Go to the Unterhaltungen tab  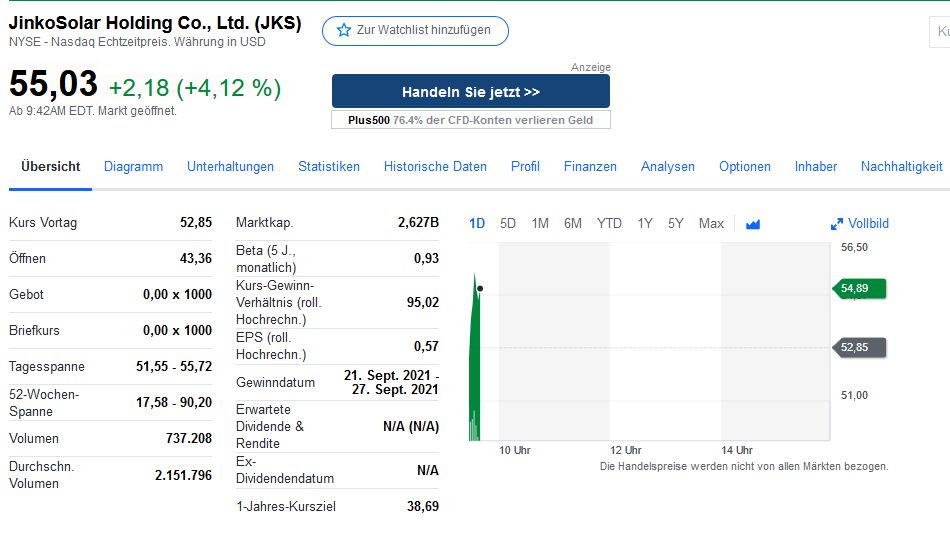230,167
